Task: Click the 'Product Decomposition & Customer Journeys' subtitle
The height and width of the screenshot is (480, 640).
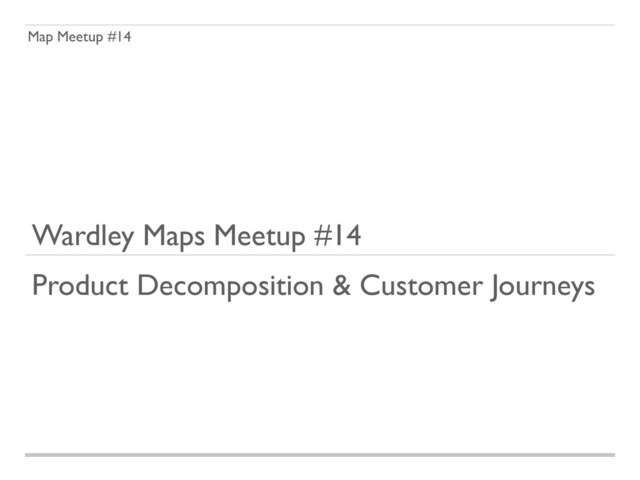Action: [313, 286]
